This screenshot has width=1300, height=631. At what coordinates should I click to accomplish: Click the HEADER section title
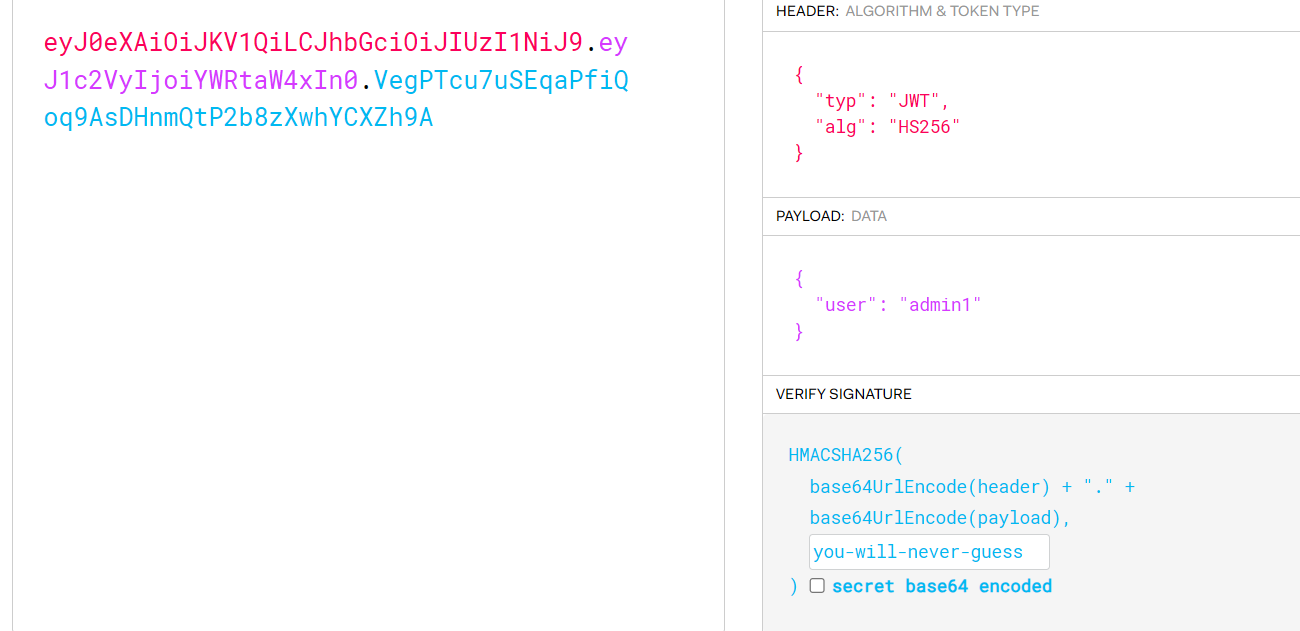(807, 11)
